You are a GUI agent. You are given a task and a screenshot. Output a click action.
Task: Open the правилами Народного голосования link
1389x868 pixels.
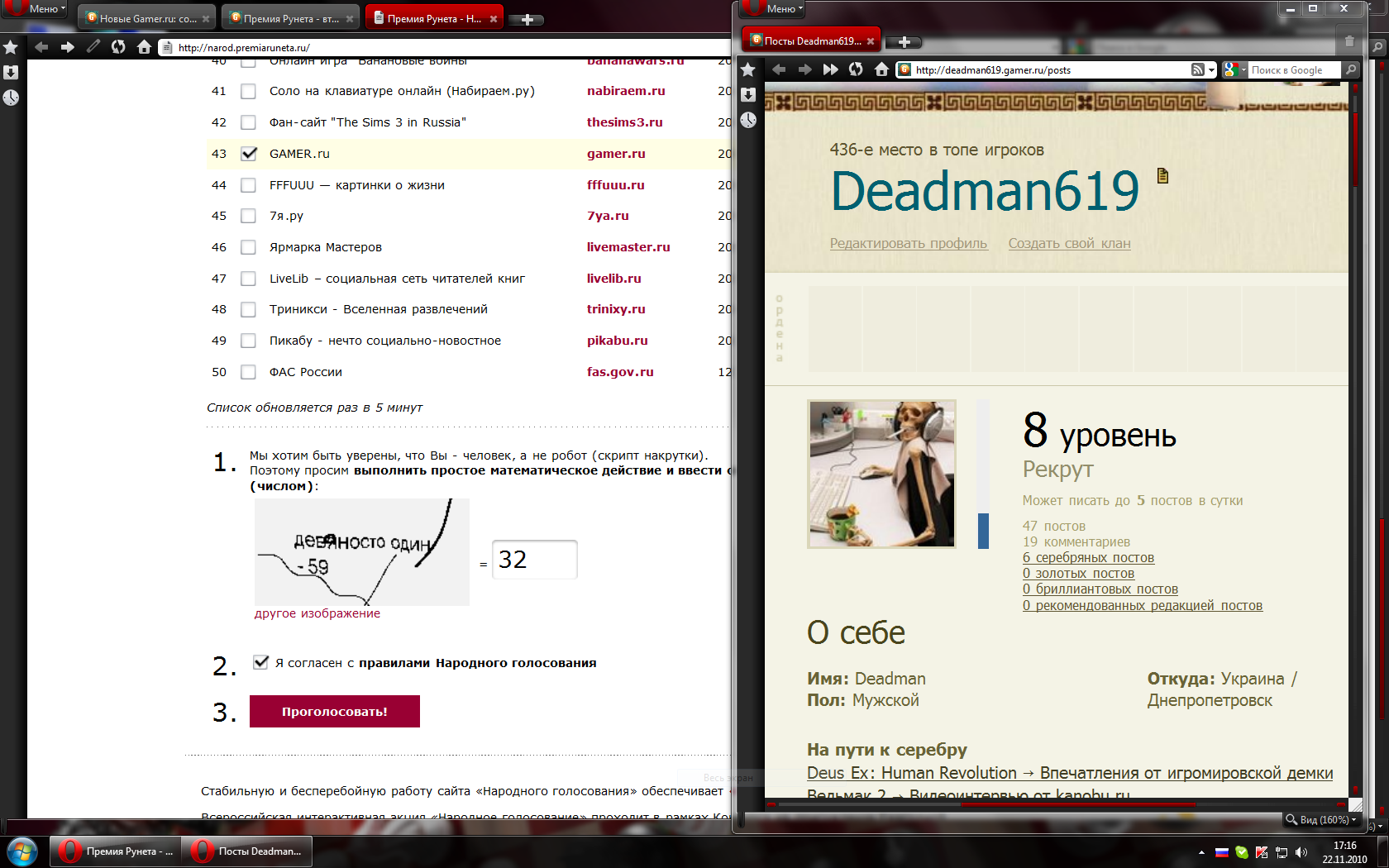click(x=477, y=663)
